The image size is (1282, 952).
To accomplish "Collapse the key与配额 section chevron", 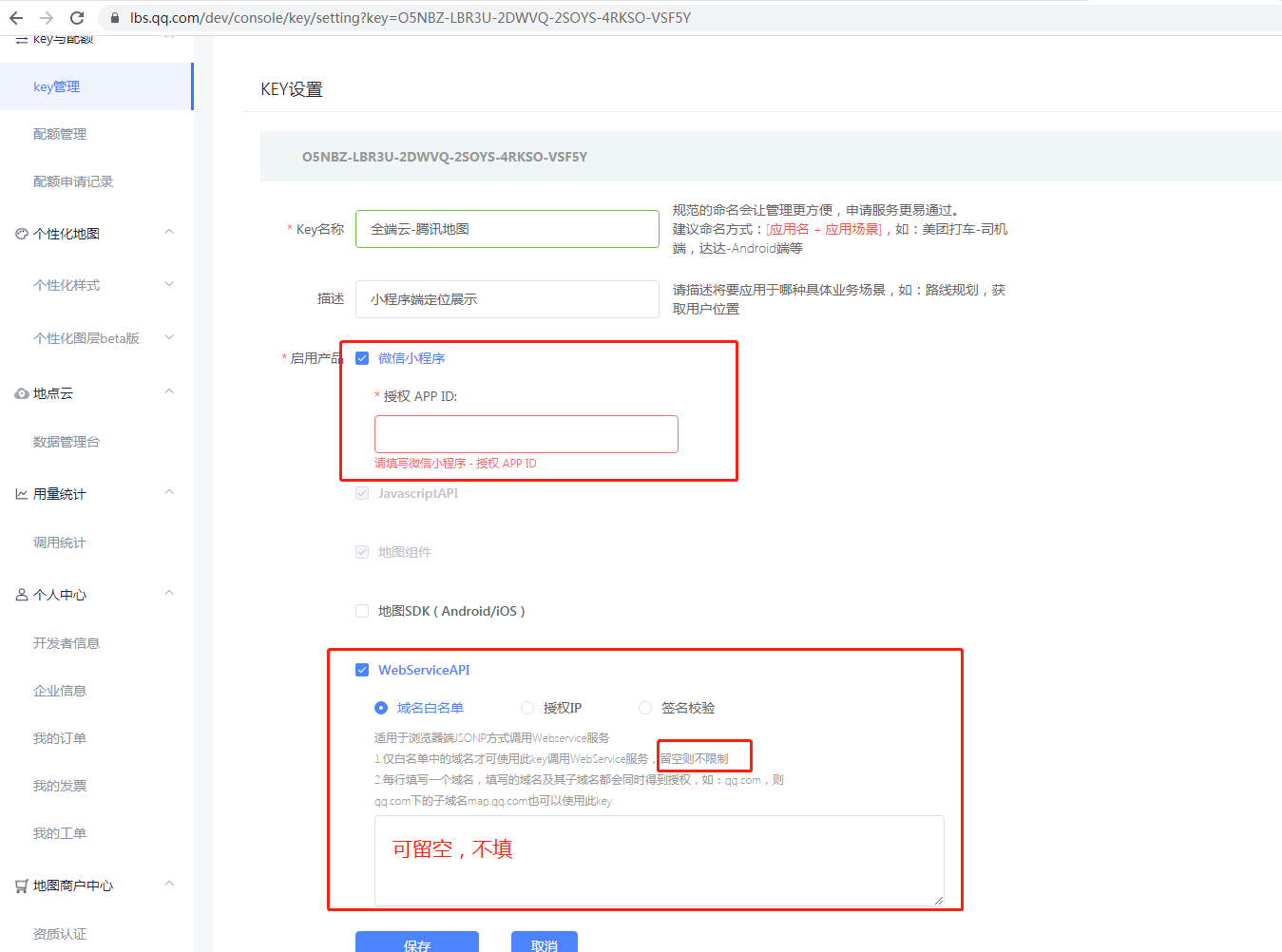I will pyautogui.click(x=169, y=38).
